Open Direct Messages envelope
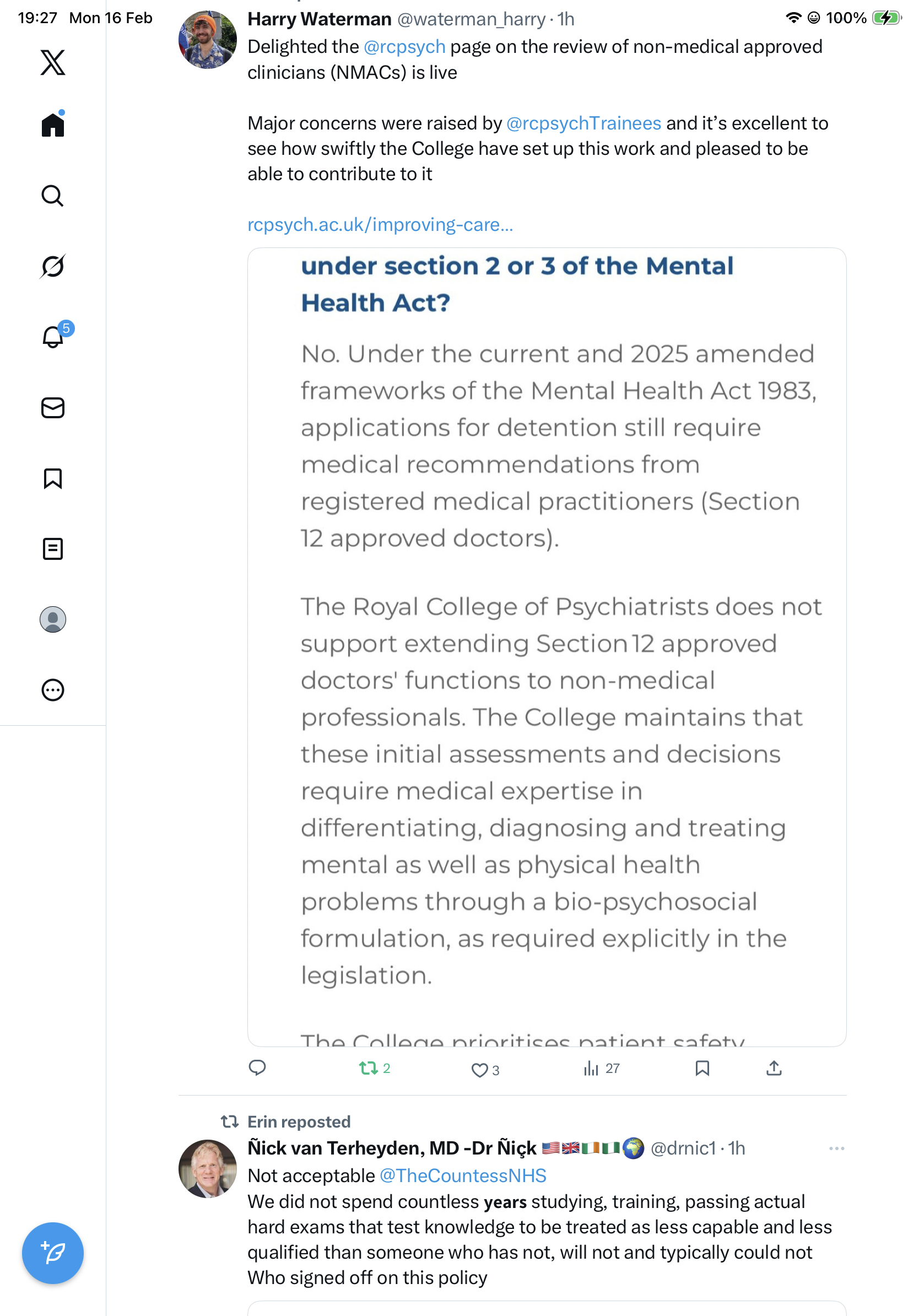The height and width of the screenshot is (1316, 919). point(53,408)
